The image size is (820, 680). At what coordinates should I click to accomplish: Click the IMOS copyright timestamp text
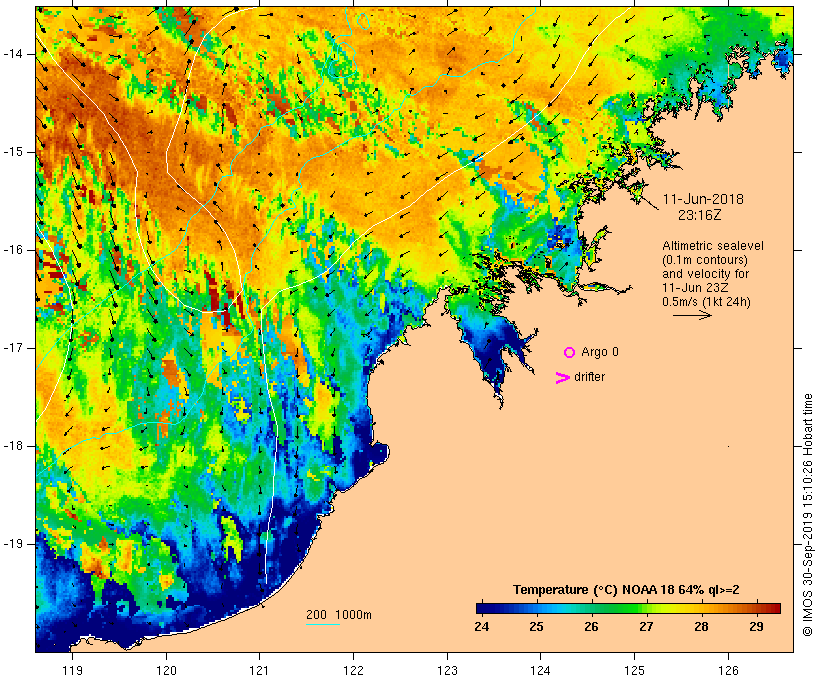(x=807, y=515)
